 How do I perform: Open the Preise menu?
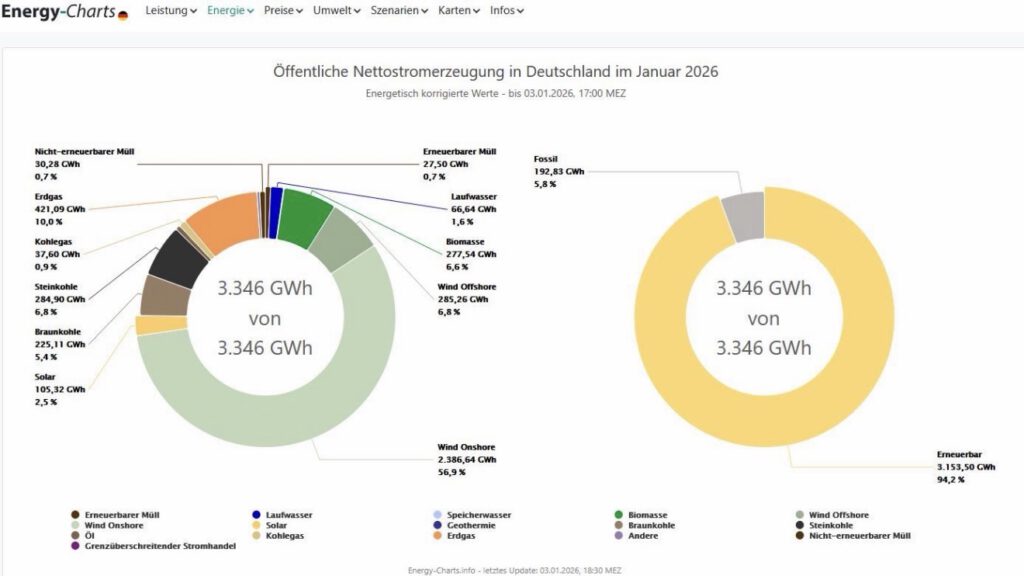(x=286, y=11)
